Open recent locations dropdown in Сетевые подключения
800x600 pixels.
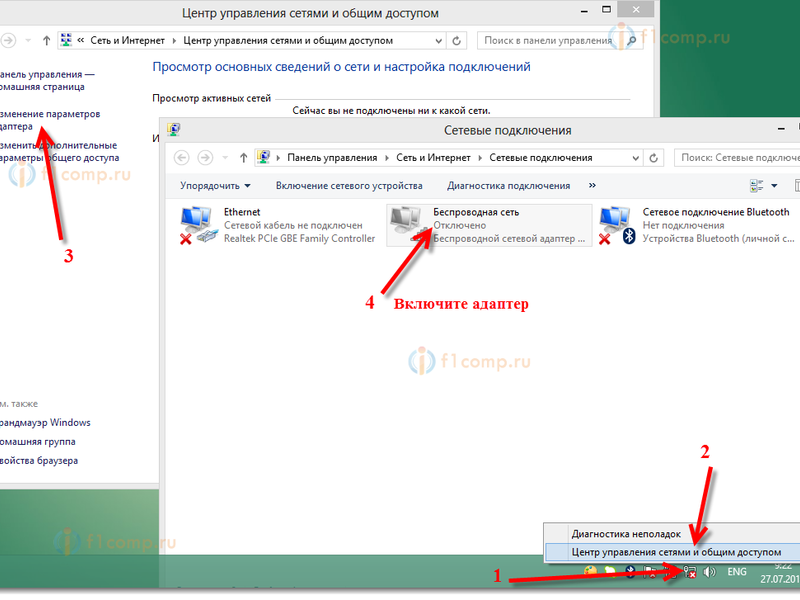225,158
